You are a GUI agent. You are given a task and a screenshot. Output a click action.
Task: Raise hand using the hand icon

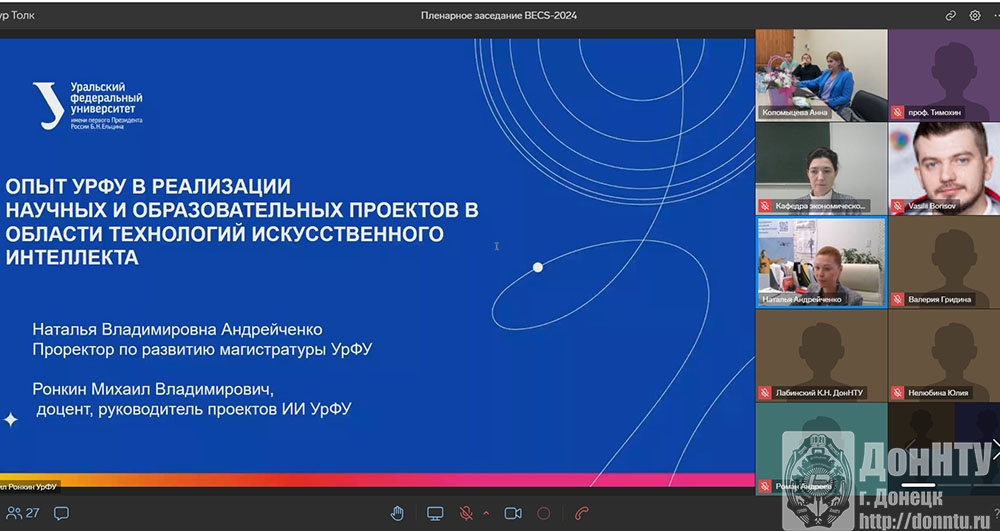(x=397, y=513)
